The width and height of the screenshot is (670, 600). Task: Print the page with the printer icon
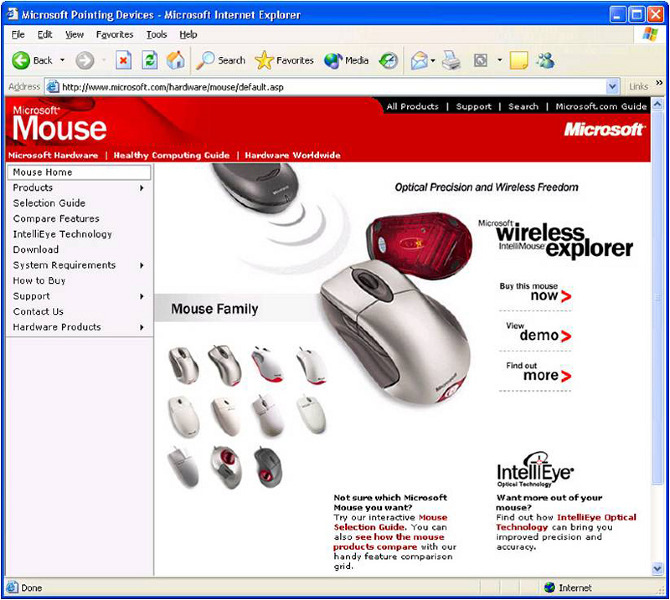451,60
